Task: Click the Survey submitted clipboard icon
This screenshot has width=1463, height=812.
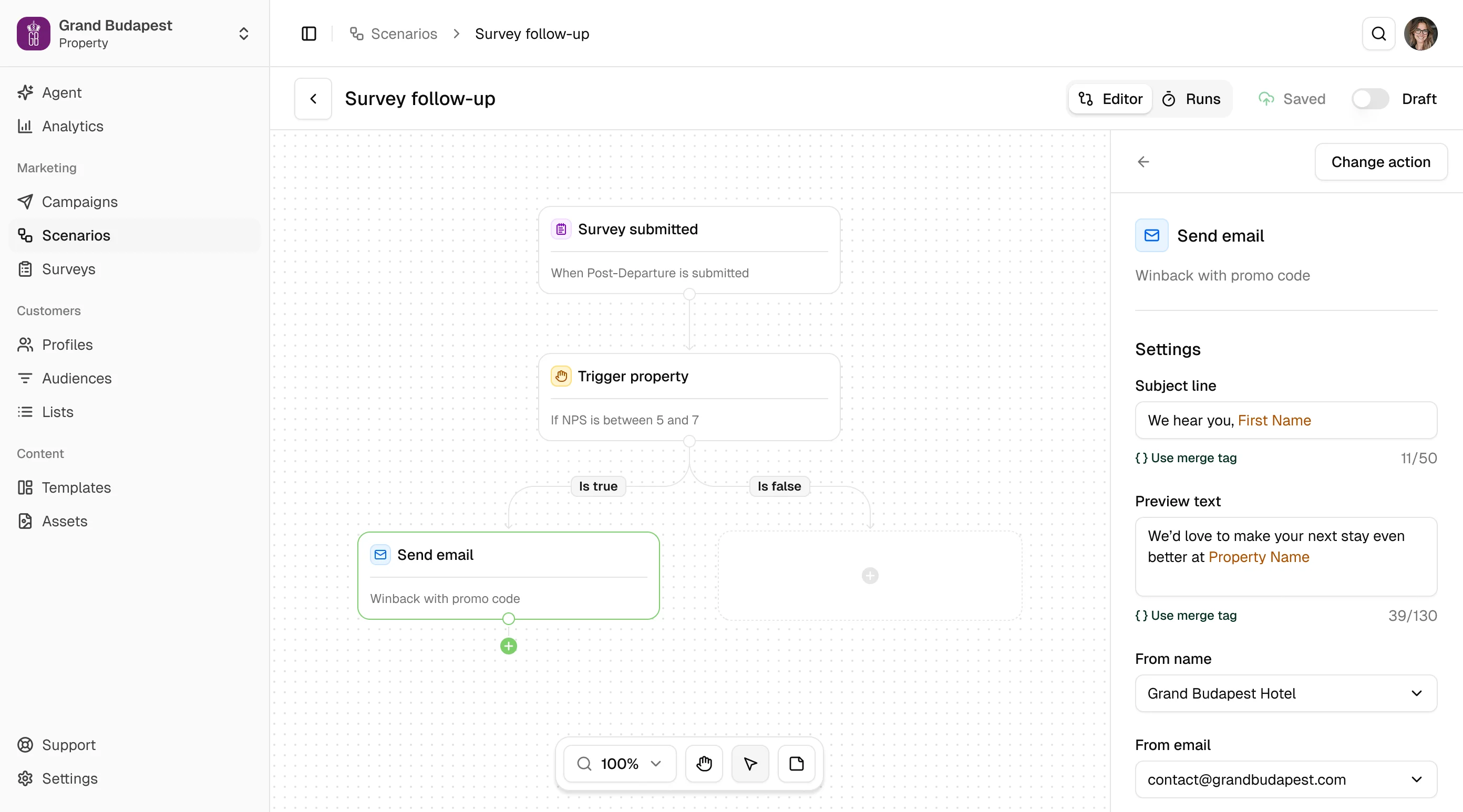Action: (x=561, y=230)
